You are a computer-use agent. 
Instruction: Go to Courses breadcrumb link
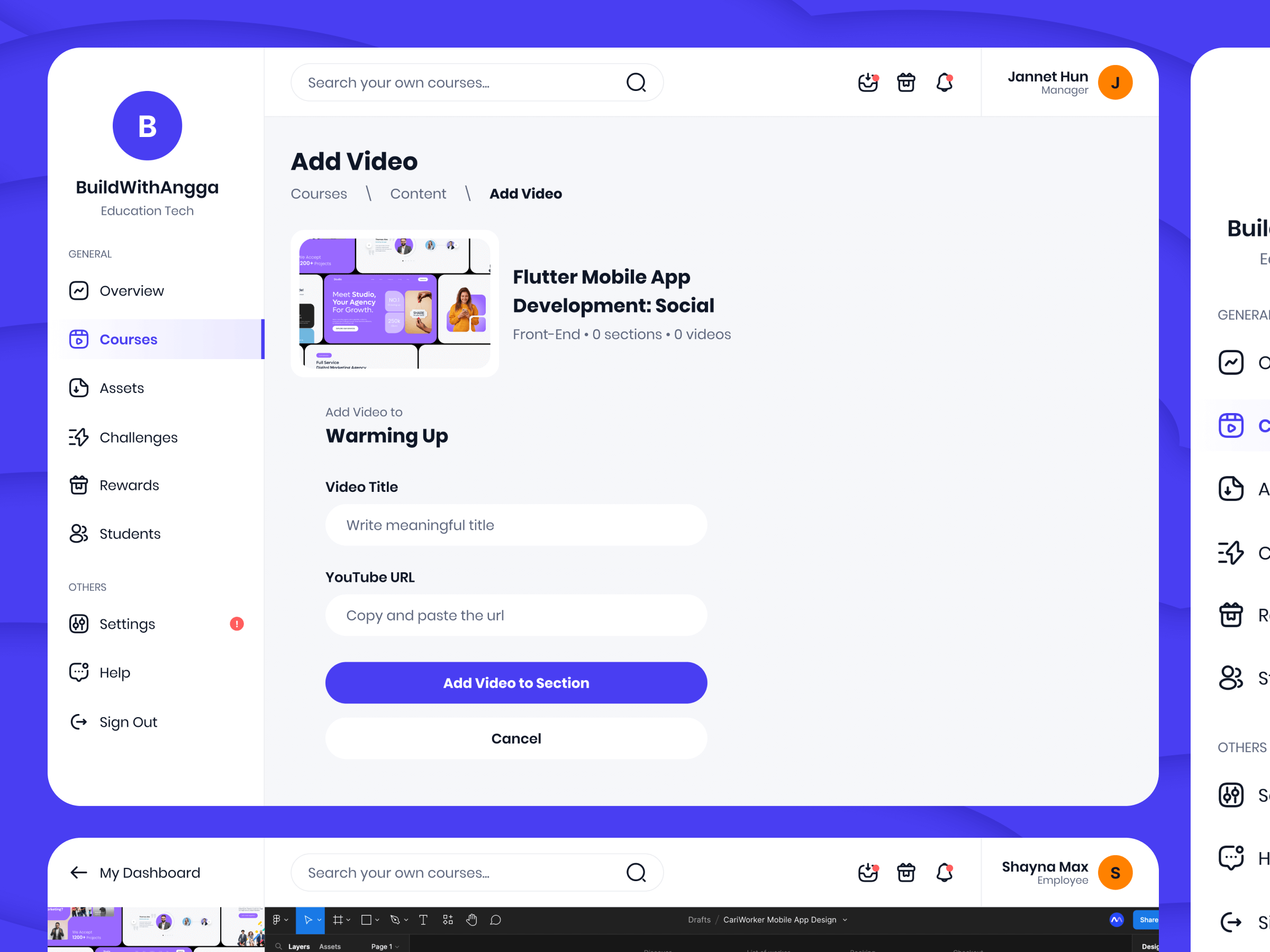(x=319, y=194)
